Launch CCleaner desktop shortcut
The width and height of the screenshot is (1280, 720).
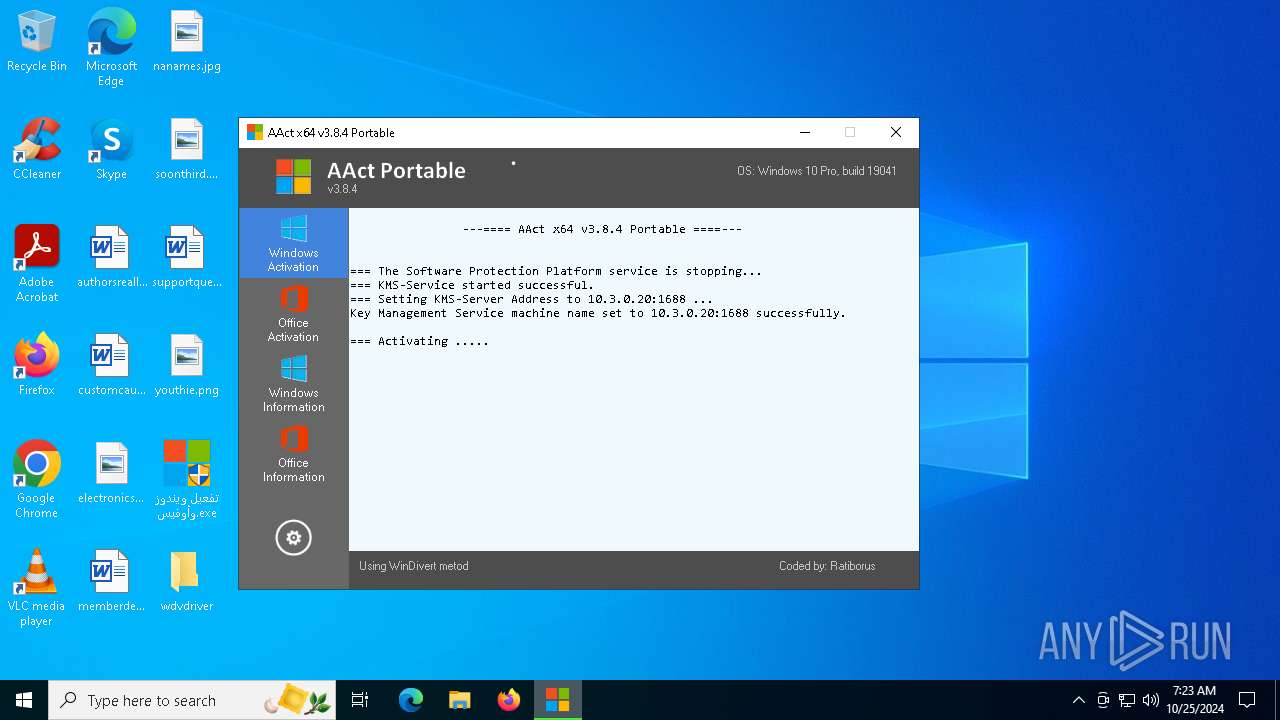[37, 150]
